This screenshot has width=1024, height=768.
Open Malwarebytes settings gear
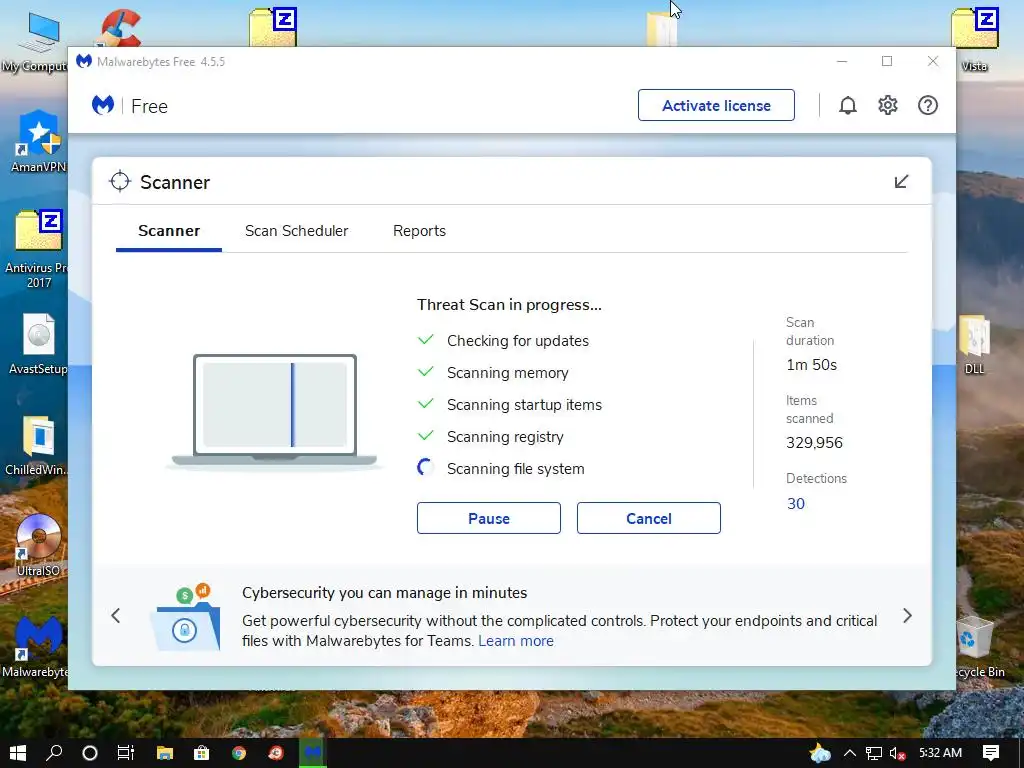point(888,105)
